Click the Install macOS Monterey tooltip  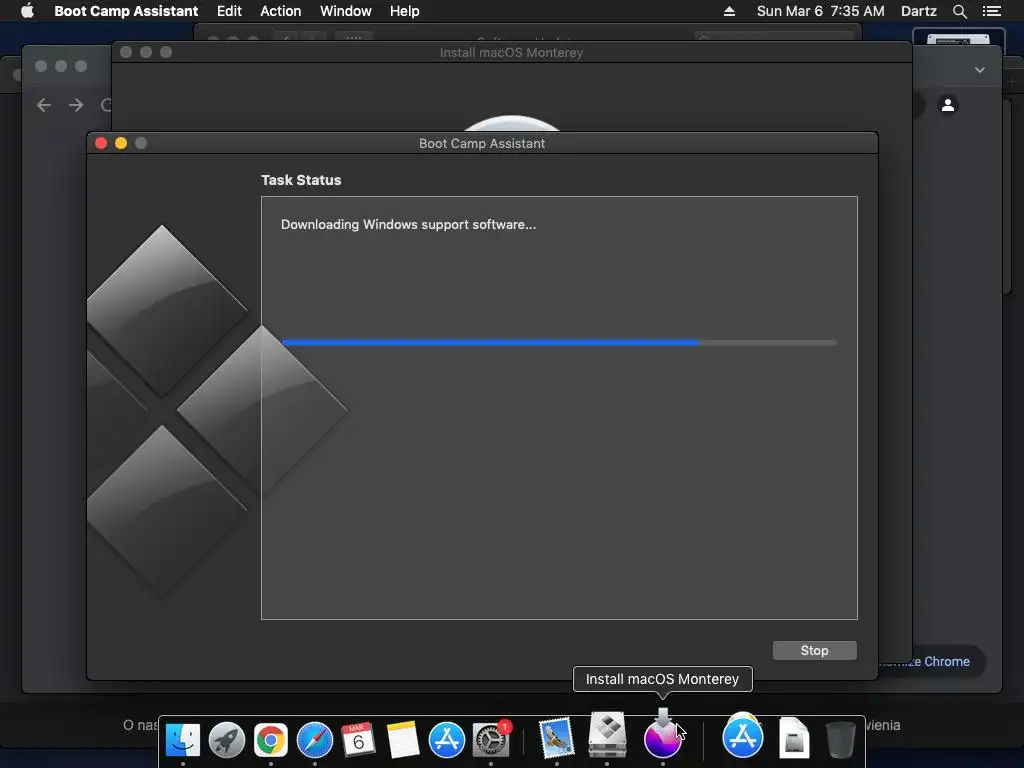(662, 679)
